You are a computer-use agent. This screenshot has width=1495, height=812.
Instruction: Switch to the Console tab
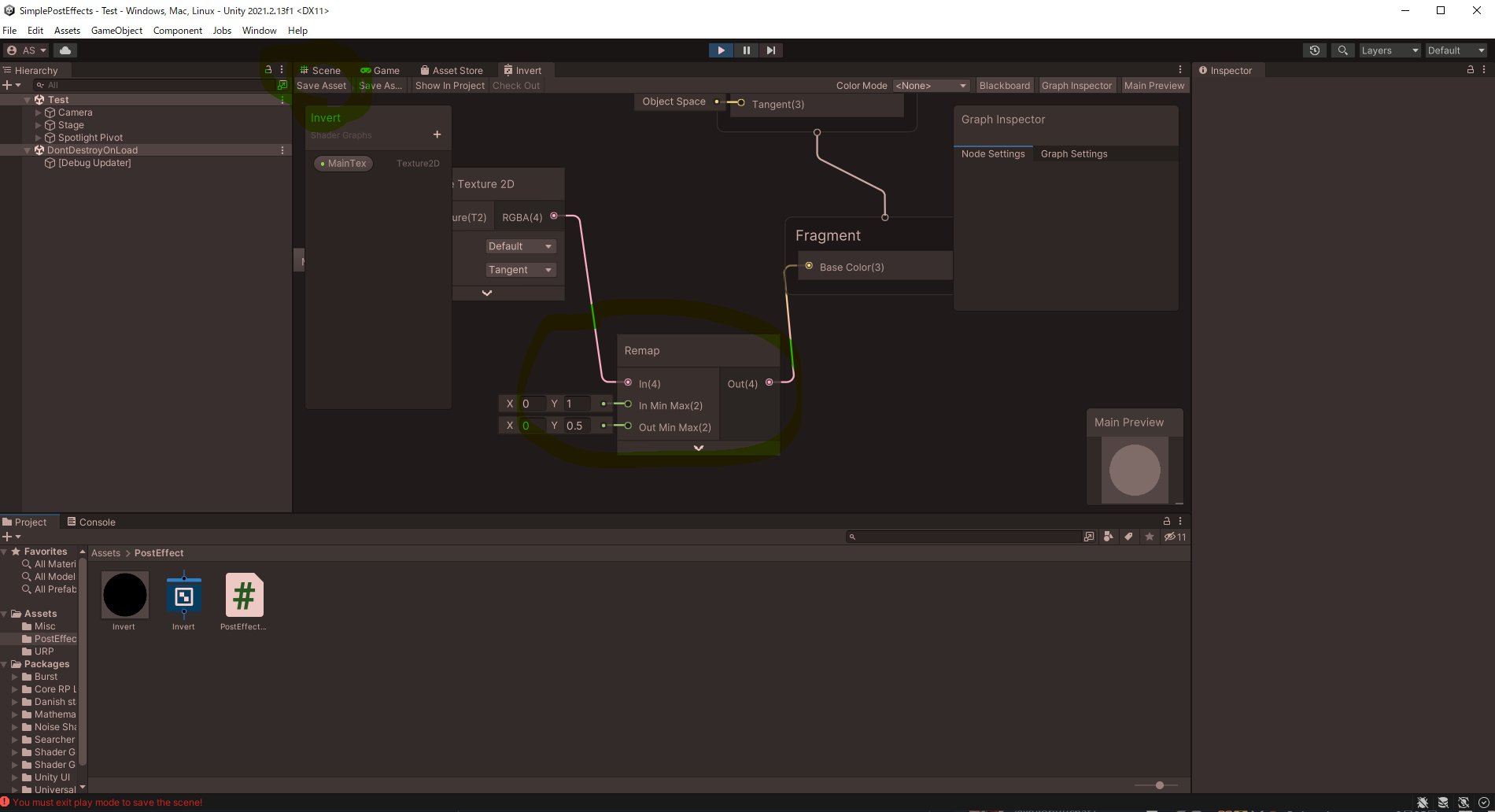coord(90,522)
